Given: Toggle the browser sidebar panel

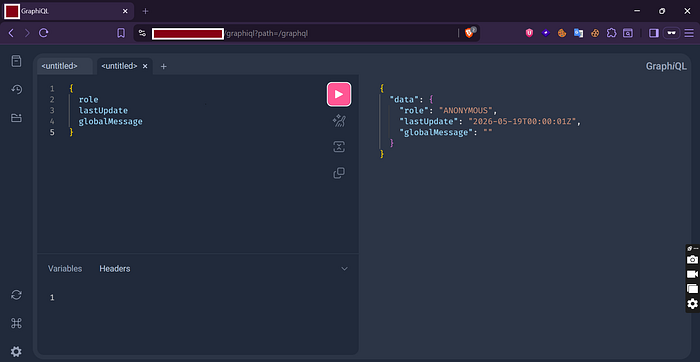Looking at the screenshot, I should pos(654,33).
